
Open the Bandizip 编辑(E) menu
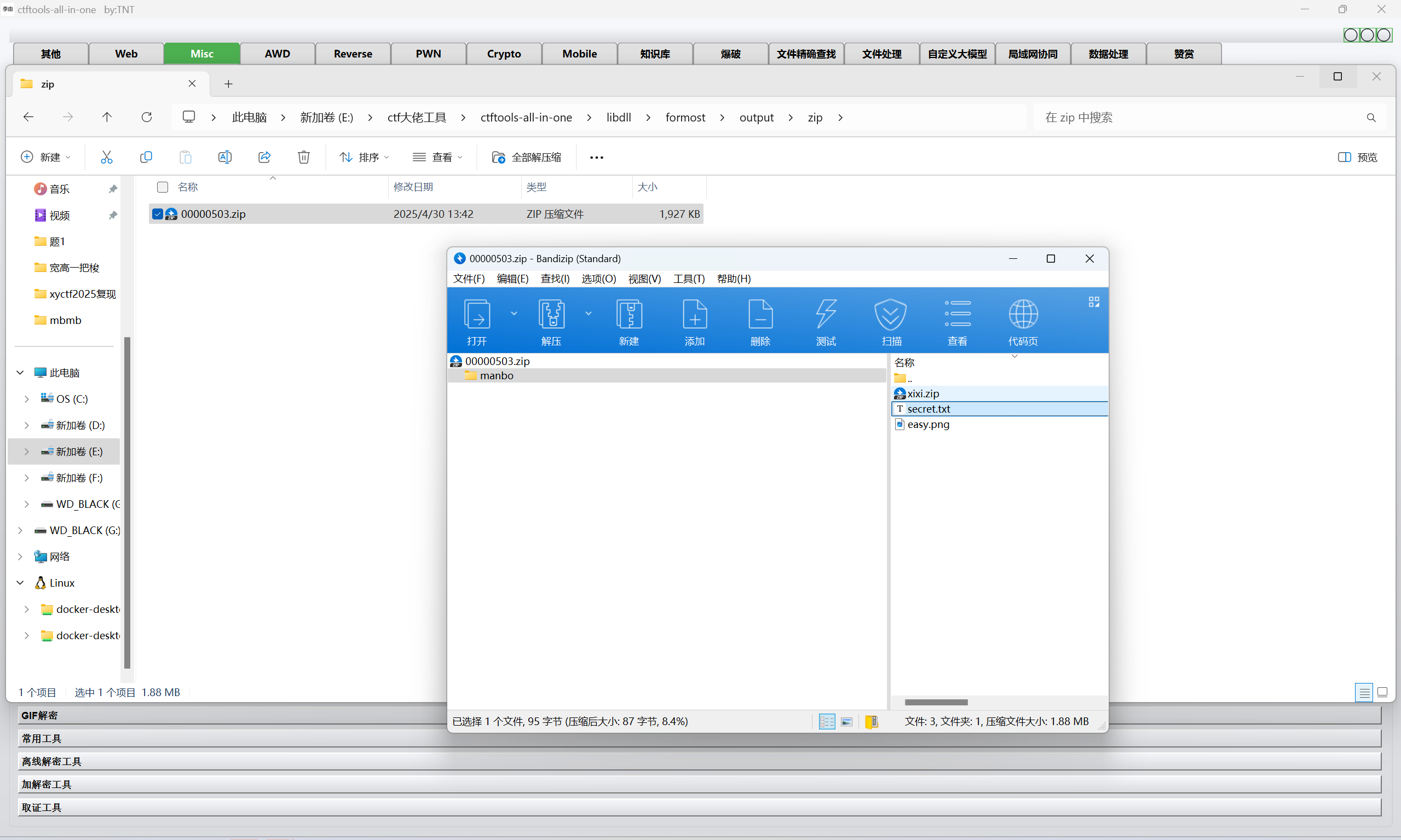click(512, 279)
